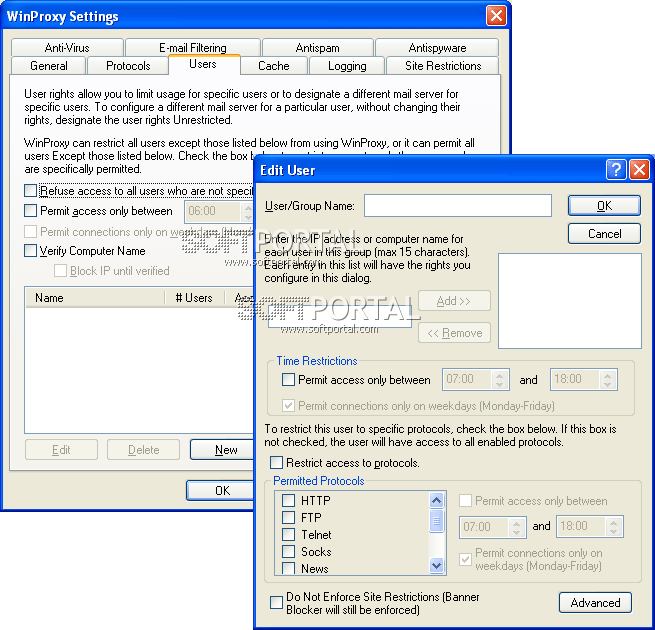Check the FTP protocol checkbox
The height and width of the screenshot is (630, 655).
(288, 518)
